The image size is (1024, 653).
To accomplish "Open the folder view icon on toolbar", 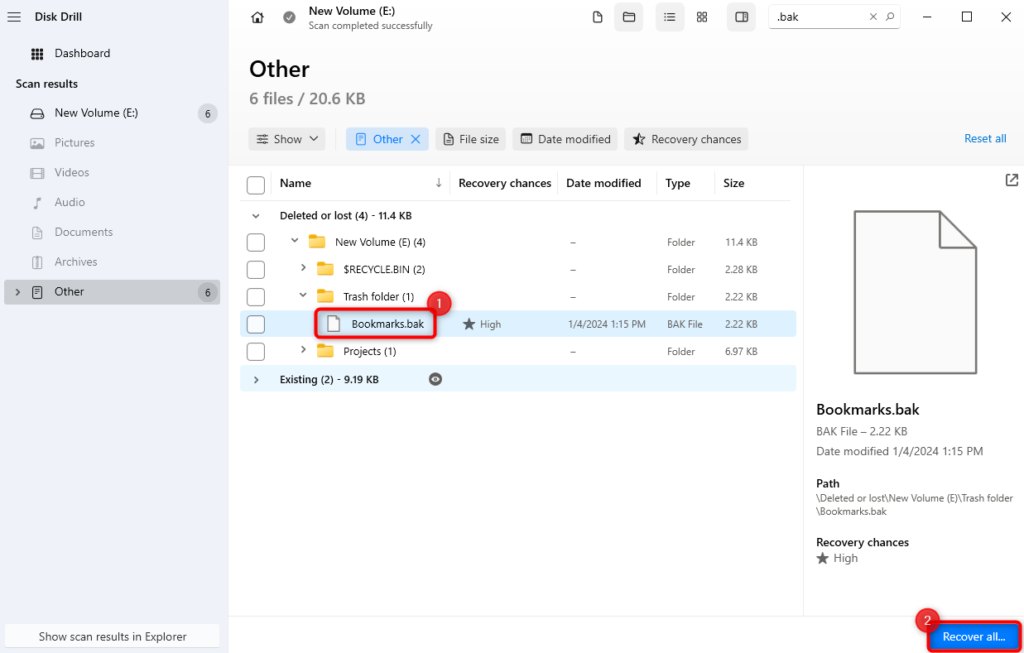I will (629, 17).
